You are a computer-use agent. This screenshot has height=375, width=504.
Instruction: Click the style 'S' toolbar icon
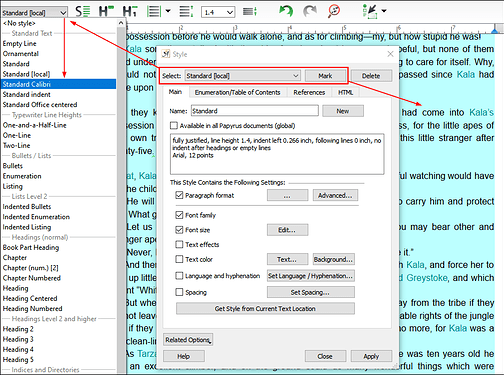[82, 12]
